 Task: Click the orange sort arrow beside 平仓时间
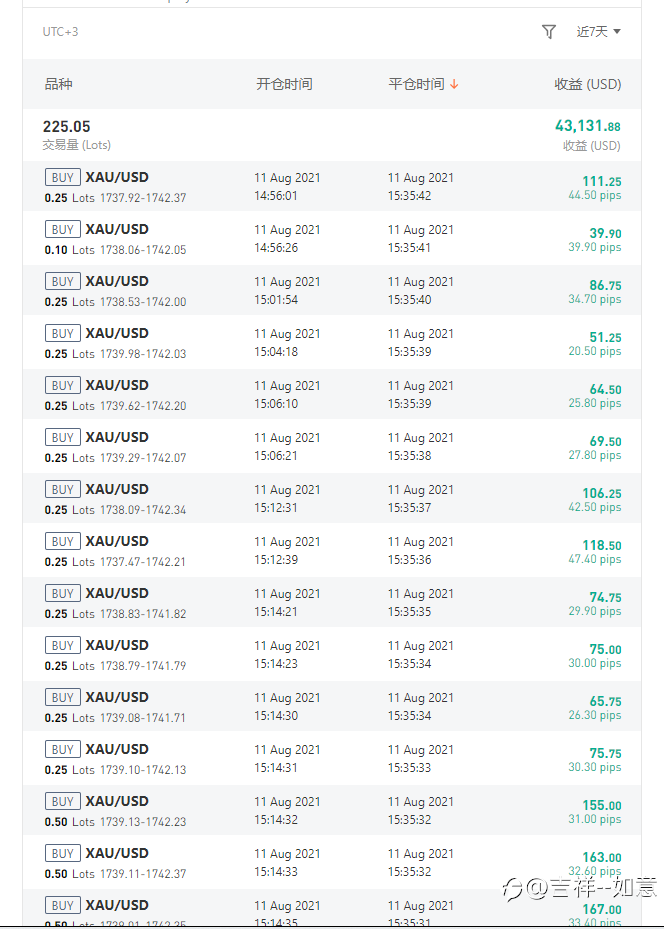[454, 84]
